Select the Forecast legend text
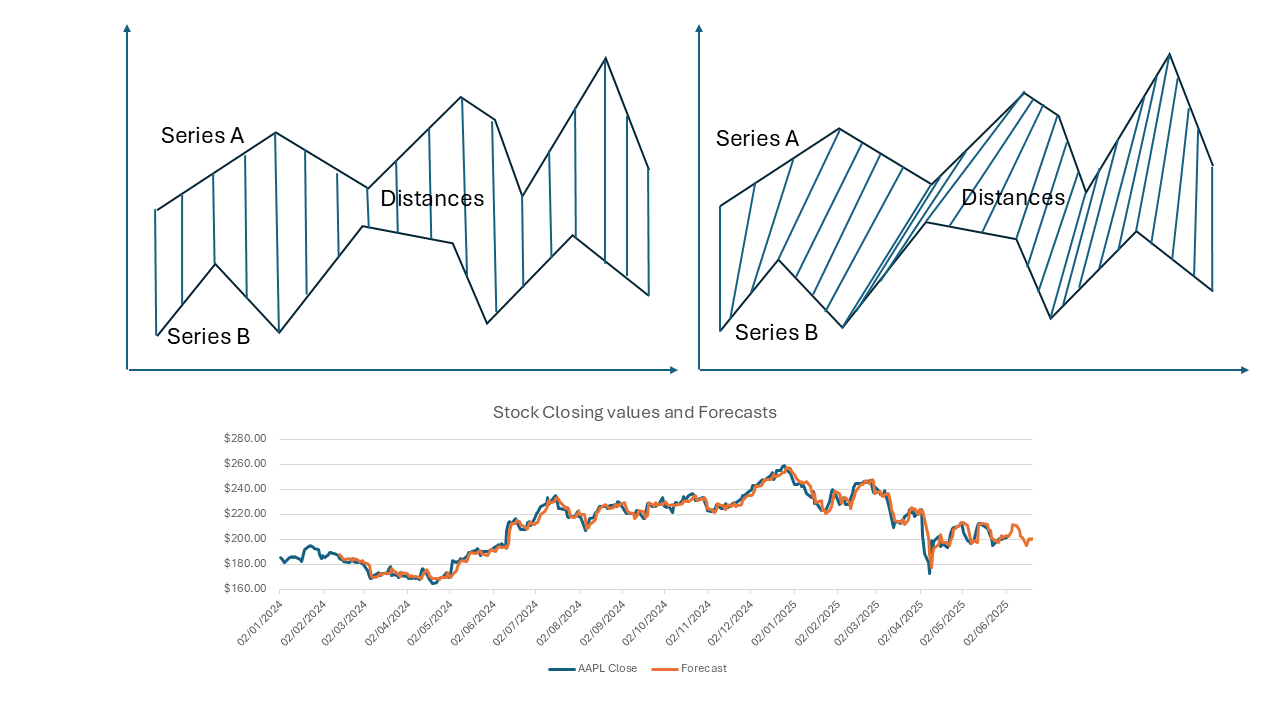The image size is (1280, 720). click(x=704, y=668)
